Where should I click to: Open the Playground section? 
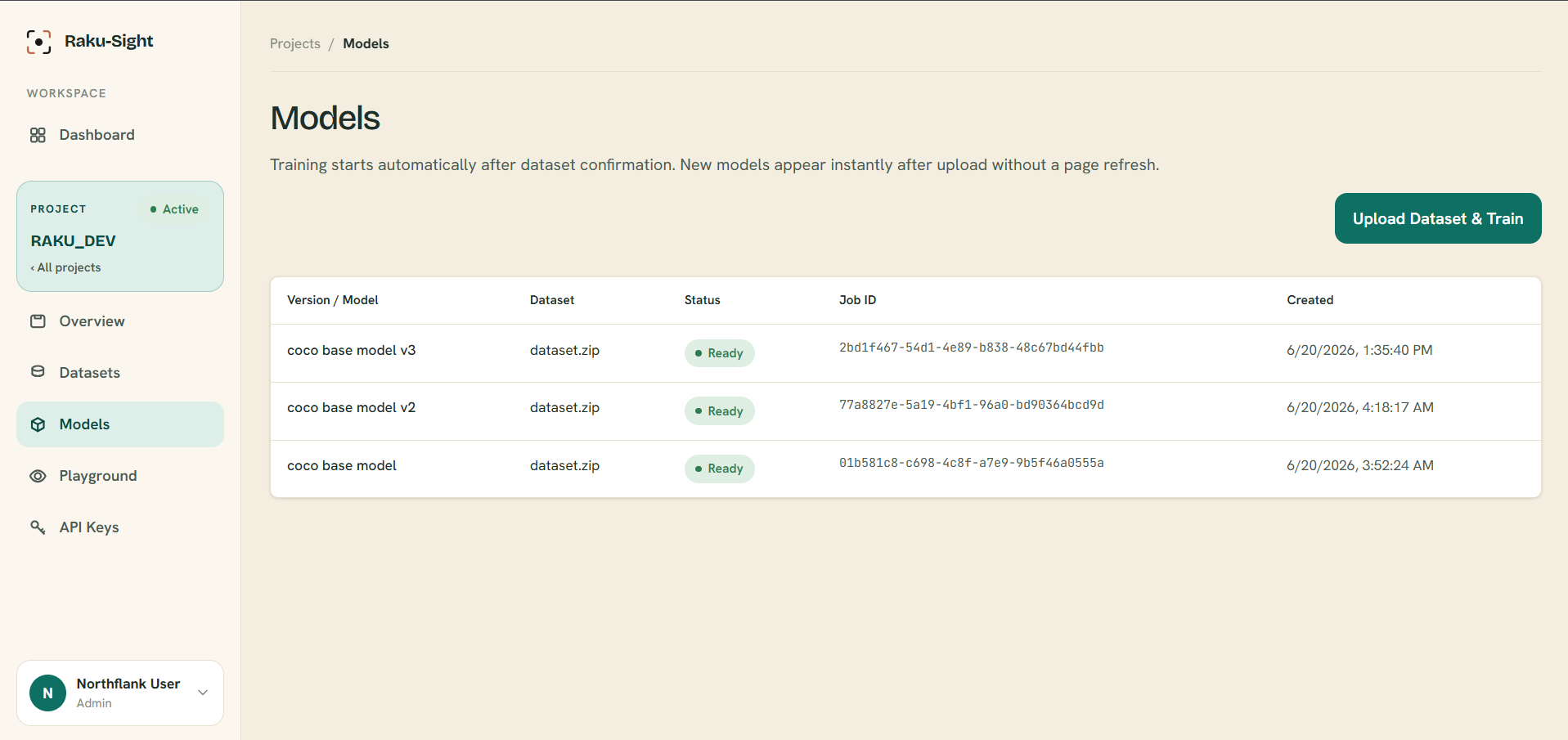point(120,476)
